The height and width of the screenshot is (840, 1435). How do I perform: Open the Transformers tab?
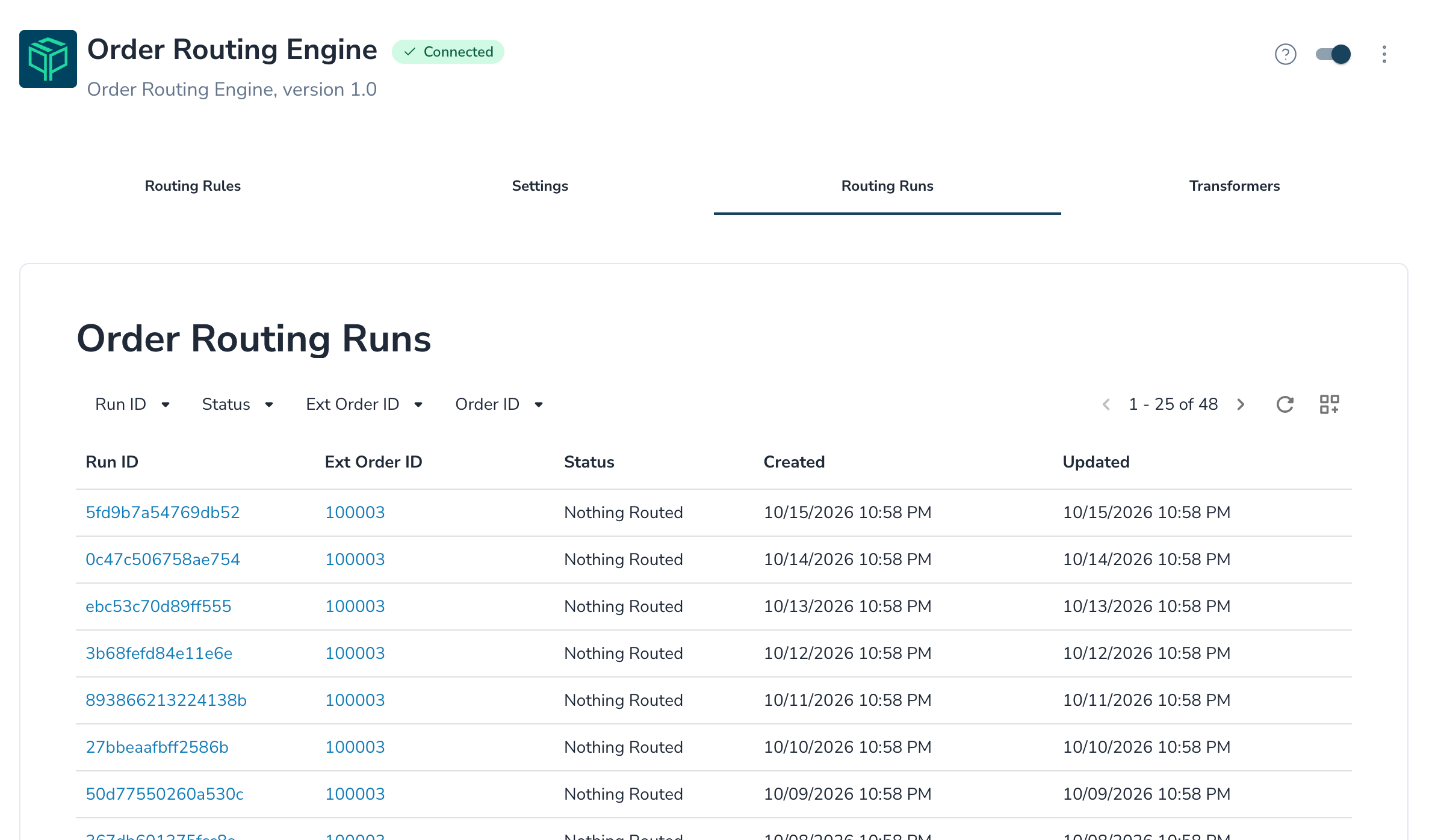[1234, 186]
